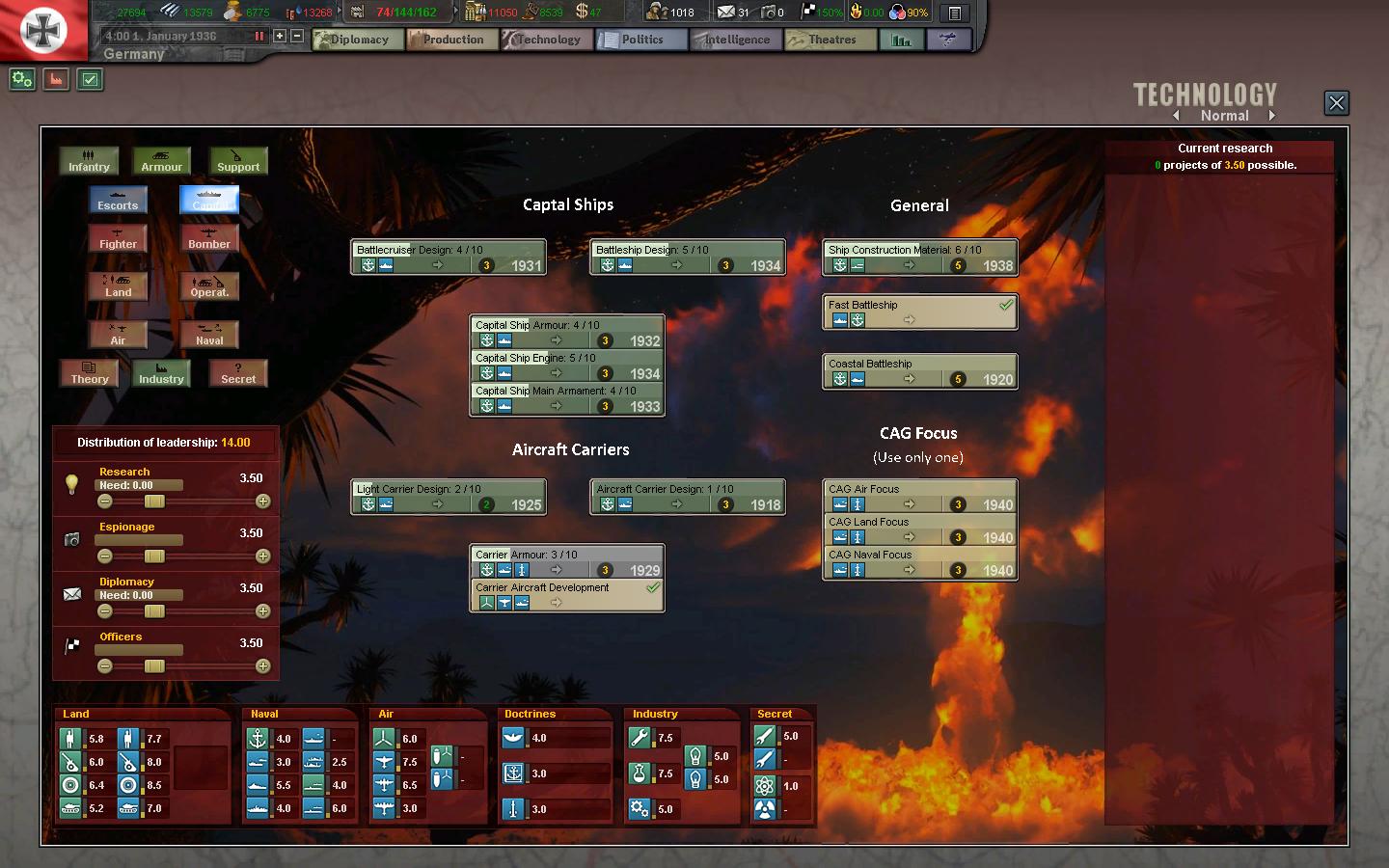Click the propeller icon valued 6.0 in Air
The height and width of the screenshot is (868, 1389).
(x=384, y=739)
